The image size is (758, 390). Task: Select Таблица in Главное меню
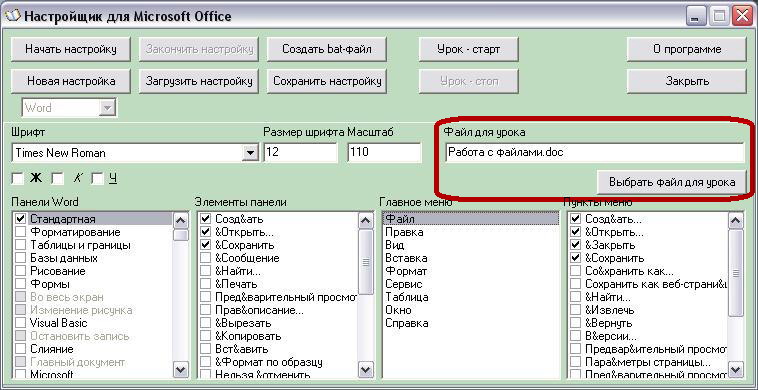[471, 297]
